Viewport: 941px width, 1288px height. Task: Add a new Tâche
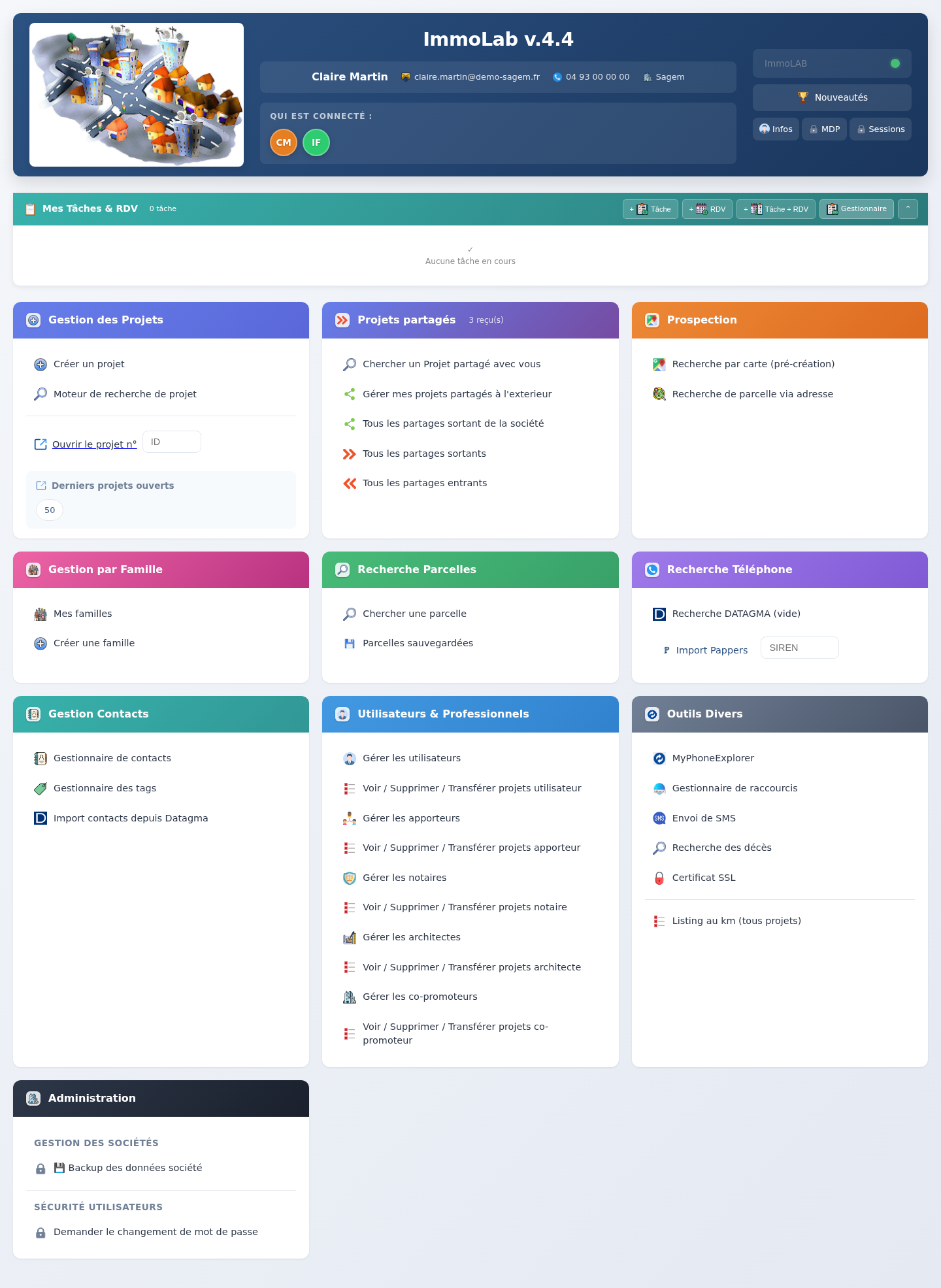click(x=650, y=209)
